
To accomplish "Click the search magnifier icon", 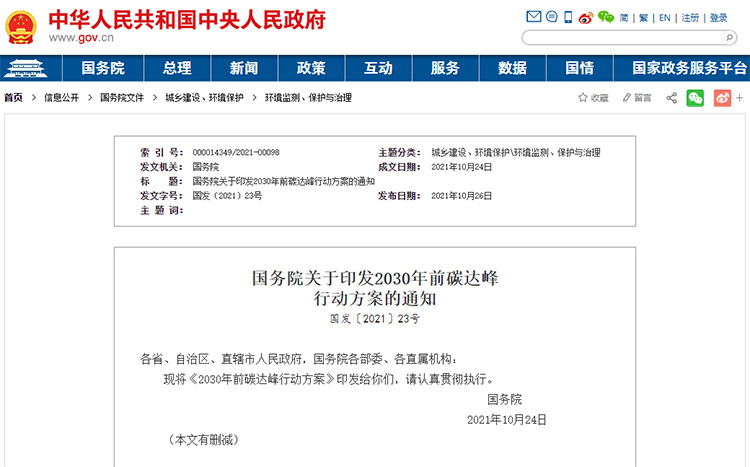I will [731, 38].
